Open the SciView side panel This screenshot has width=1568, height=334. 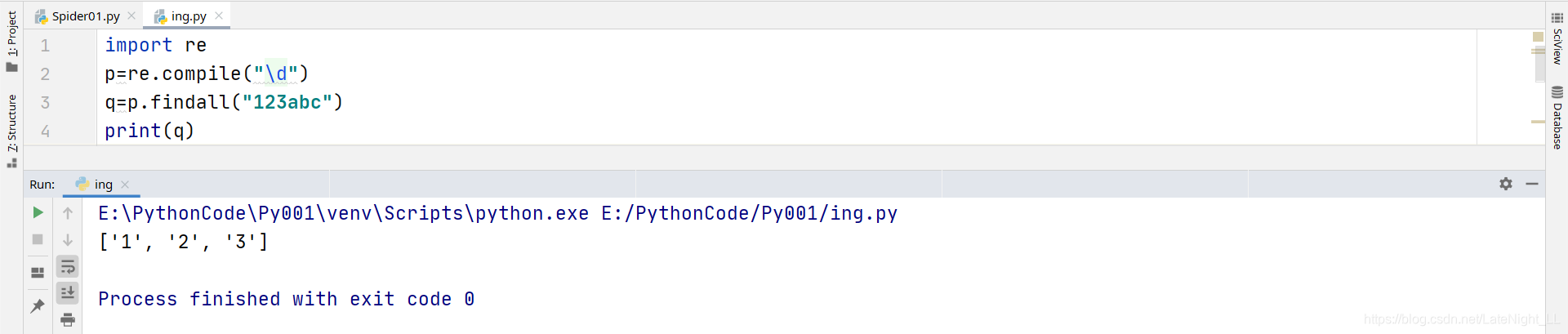(x=1557, y=38)
